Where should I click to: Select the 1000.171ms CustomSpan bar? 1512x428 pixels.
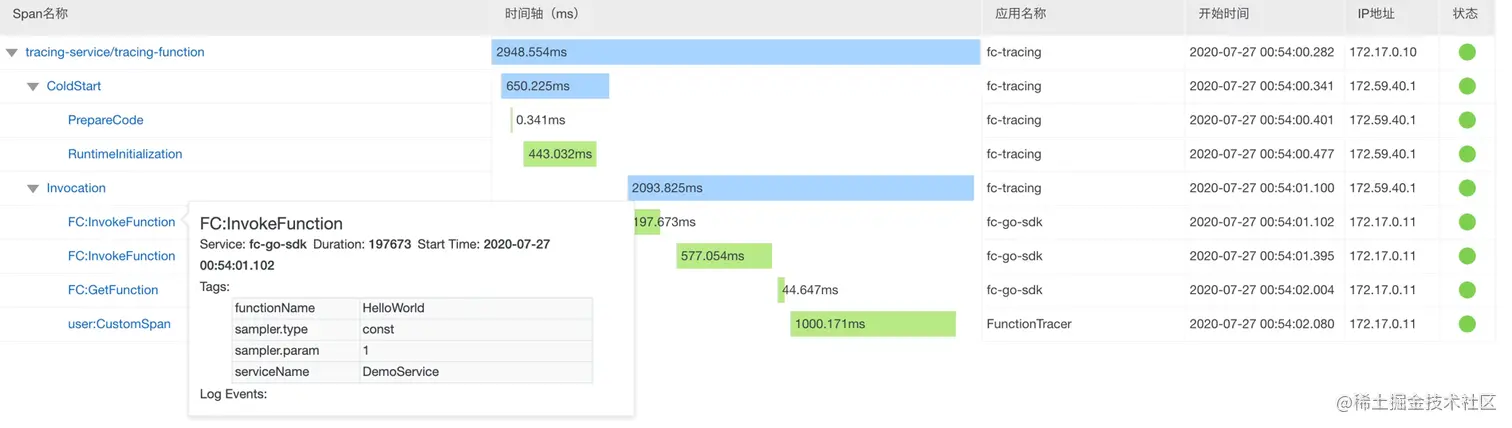coord(873,324)
